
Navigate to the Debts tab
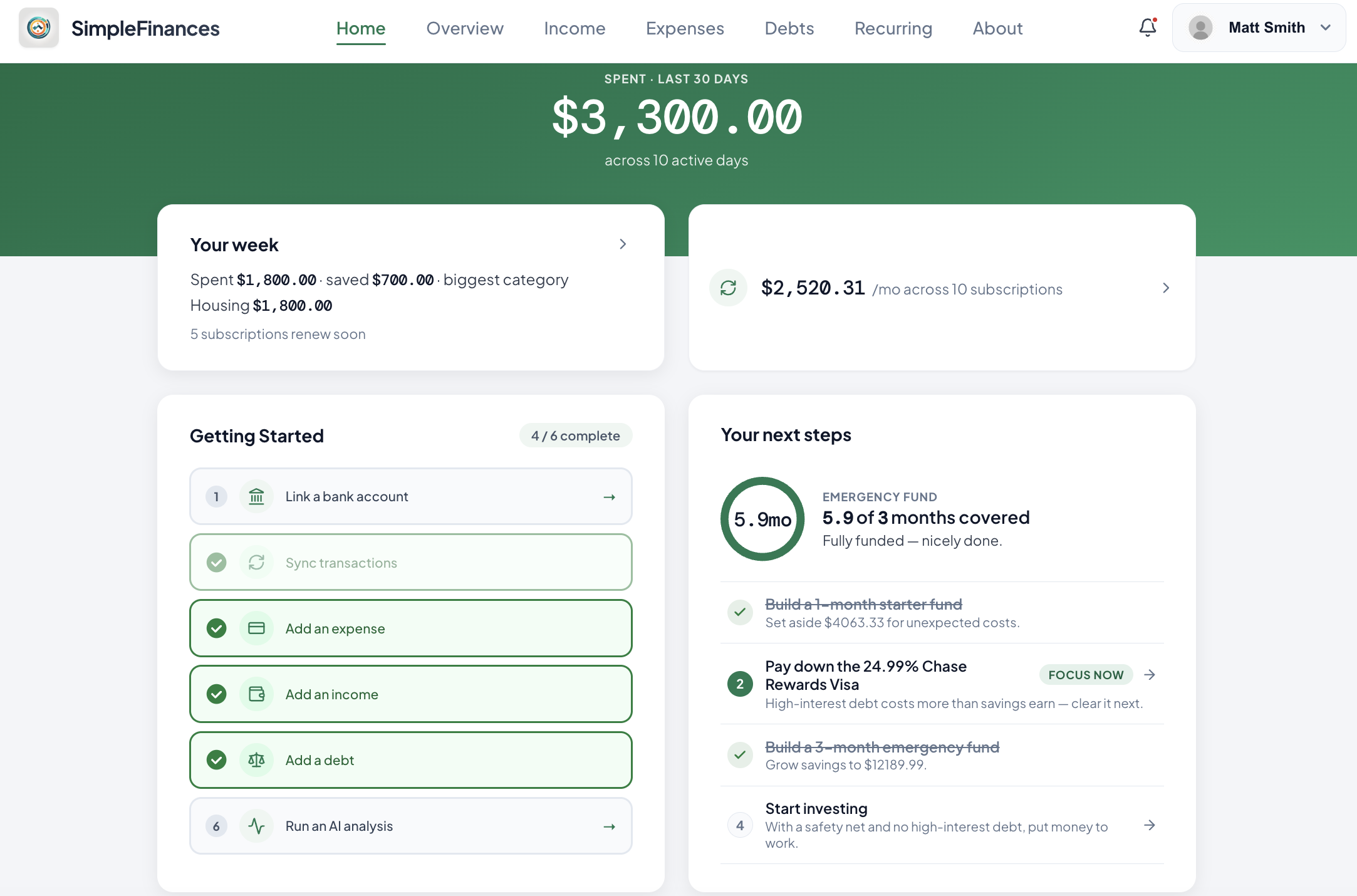point(789,28)
